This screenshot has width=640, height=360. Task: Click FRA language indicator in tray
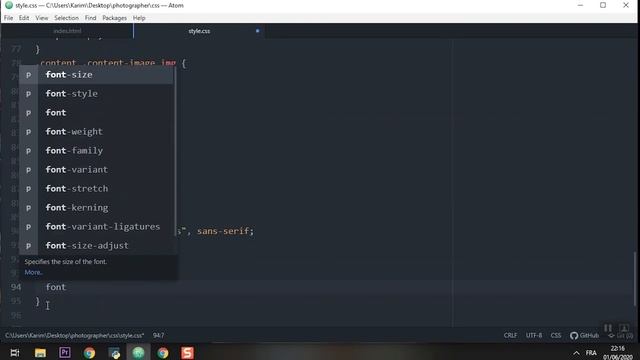(591, 353)
